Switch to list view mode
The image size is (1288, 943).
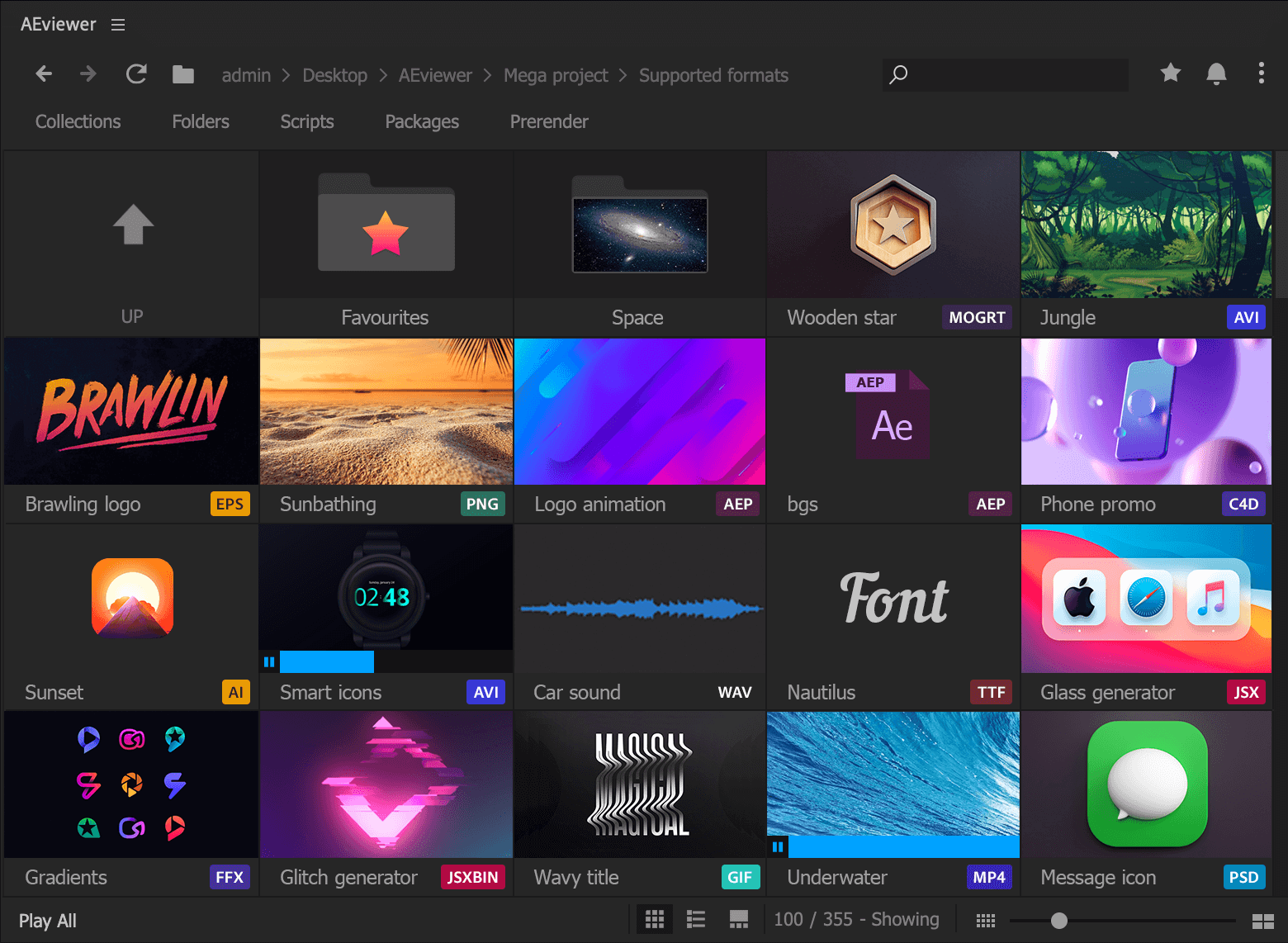(x=696, y=919)
